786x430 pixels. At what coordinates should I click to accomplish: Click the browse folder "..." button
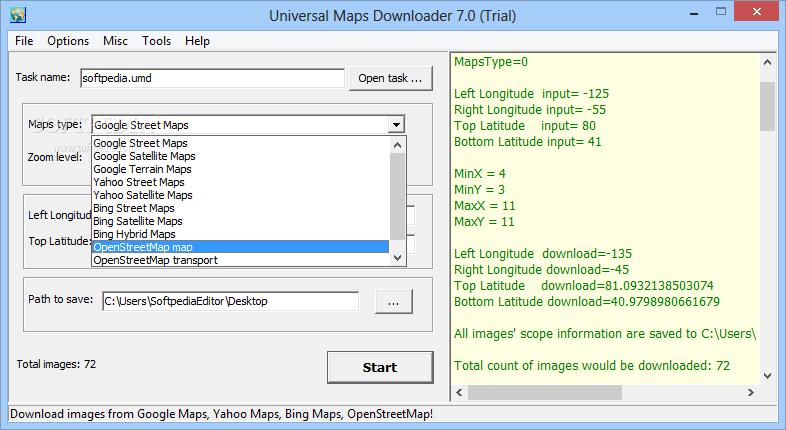394,301
